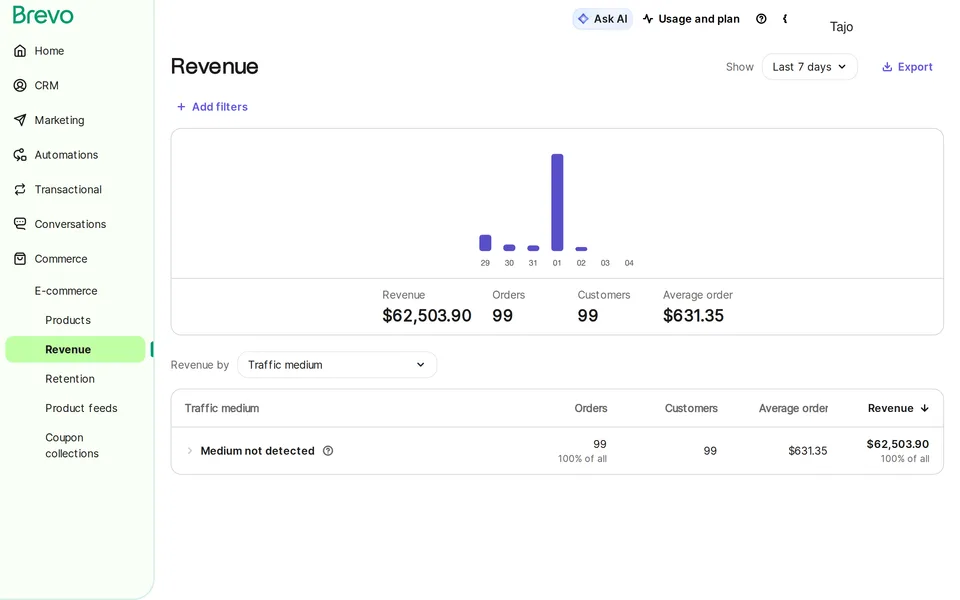Click the page heading Revenue
This screenshot has height=600, width=960.
214,66
